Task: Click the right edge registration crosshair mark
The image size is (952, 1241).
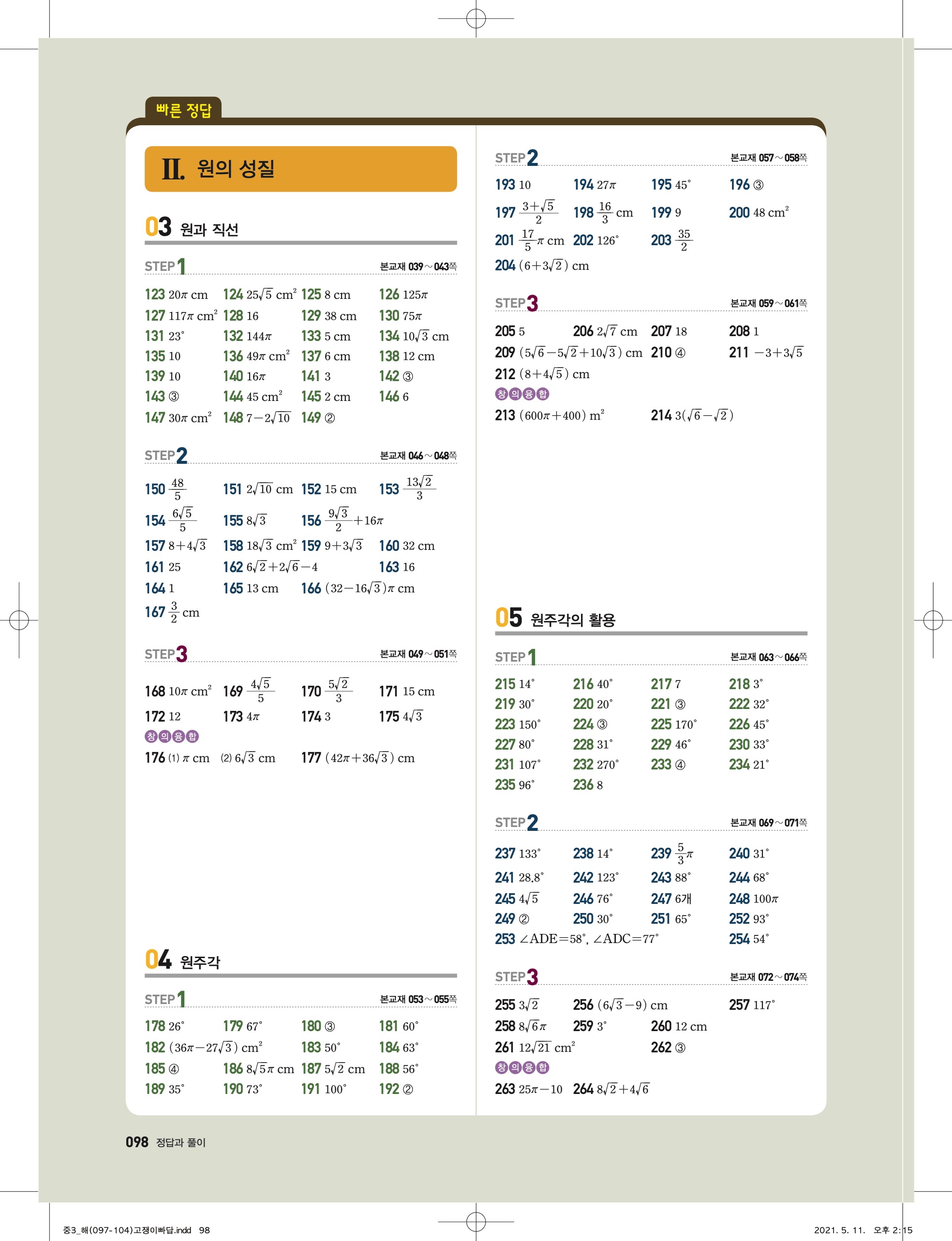Action: click(933, 620)
